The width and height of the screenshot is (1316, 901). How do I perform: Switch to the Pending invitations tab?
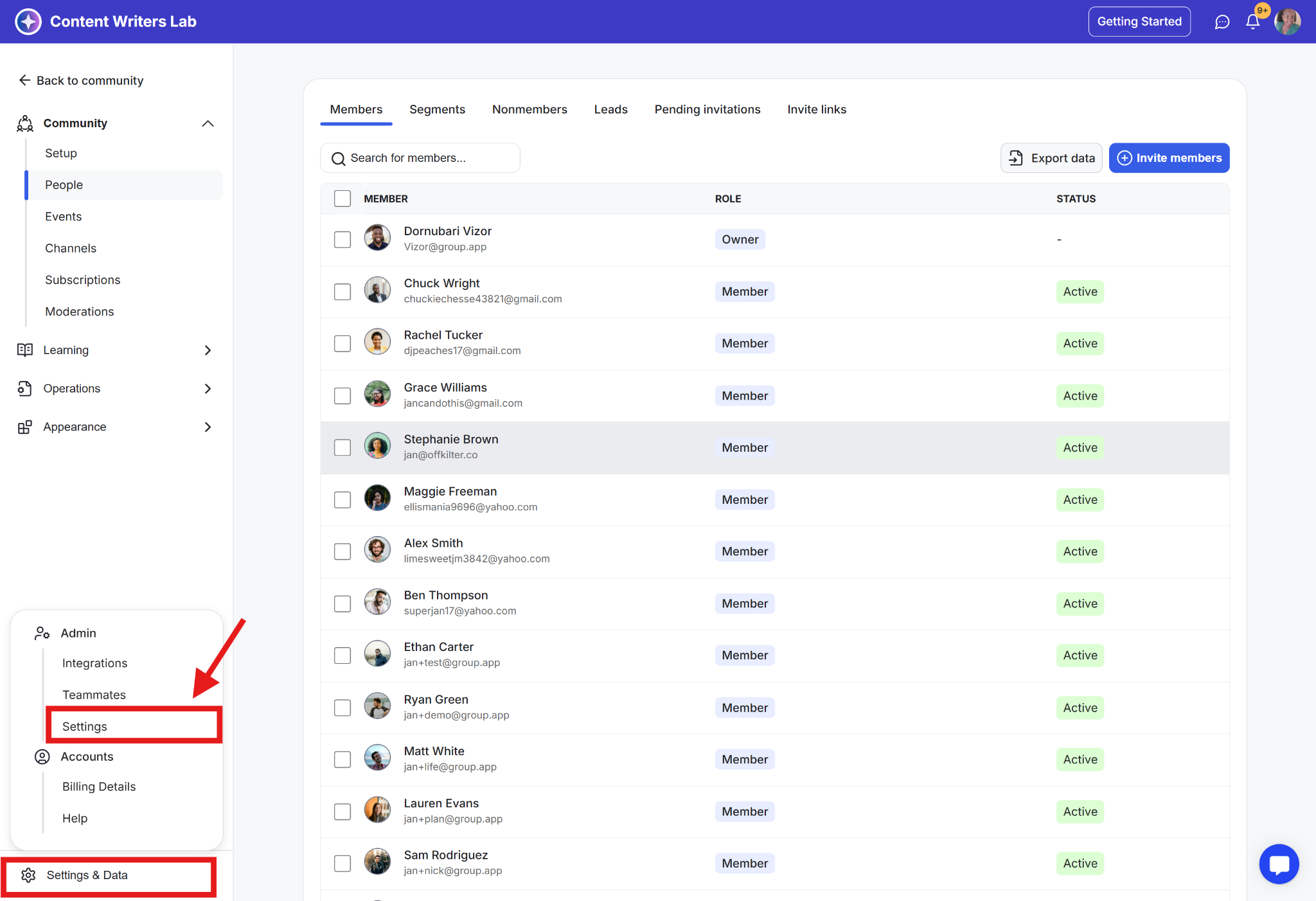click(x=707, y=109)
